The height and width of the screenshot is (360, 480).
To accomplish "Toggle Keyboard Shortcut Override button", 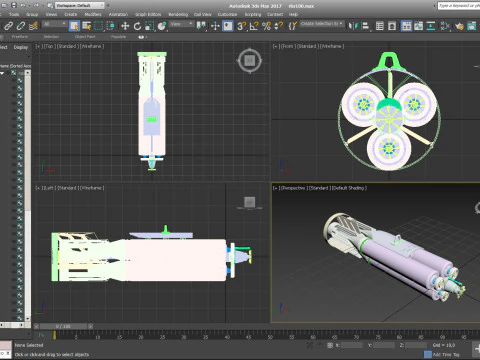I will coord(228,26).
